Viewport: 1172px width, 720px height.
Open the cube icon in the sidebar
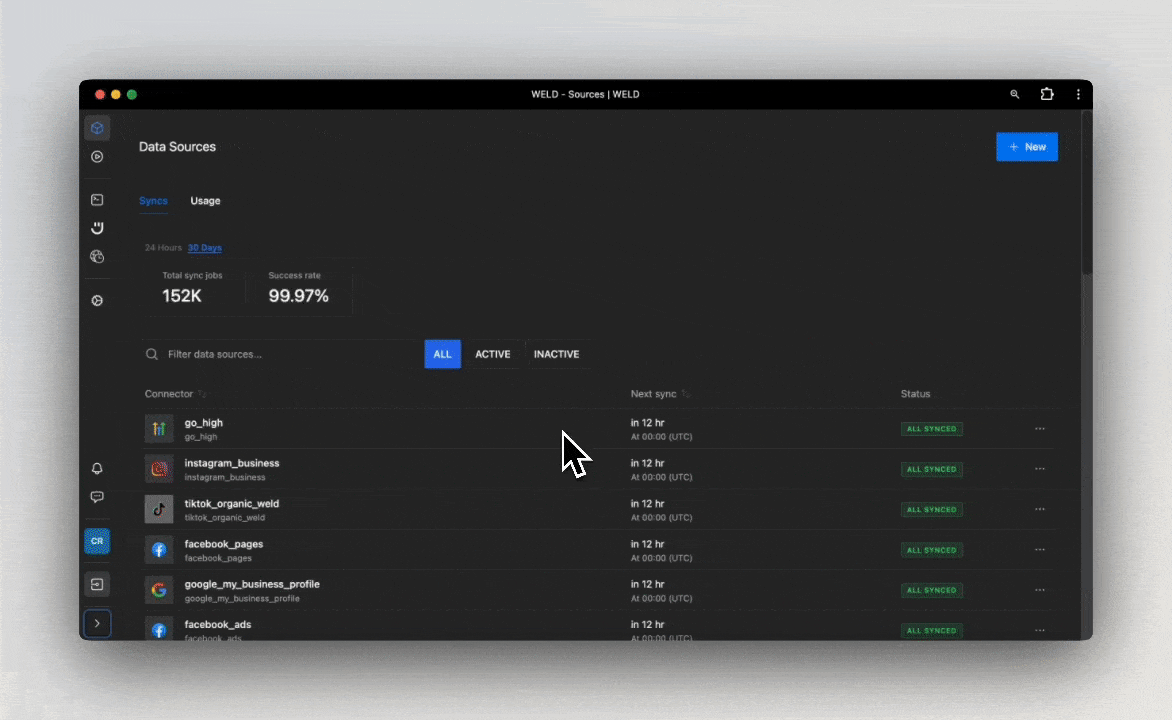97,128
